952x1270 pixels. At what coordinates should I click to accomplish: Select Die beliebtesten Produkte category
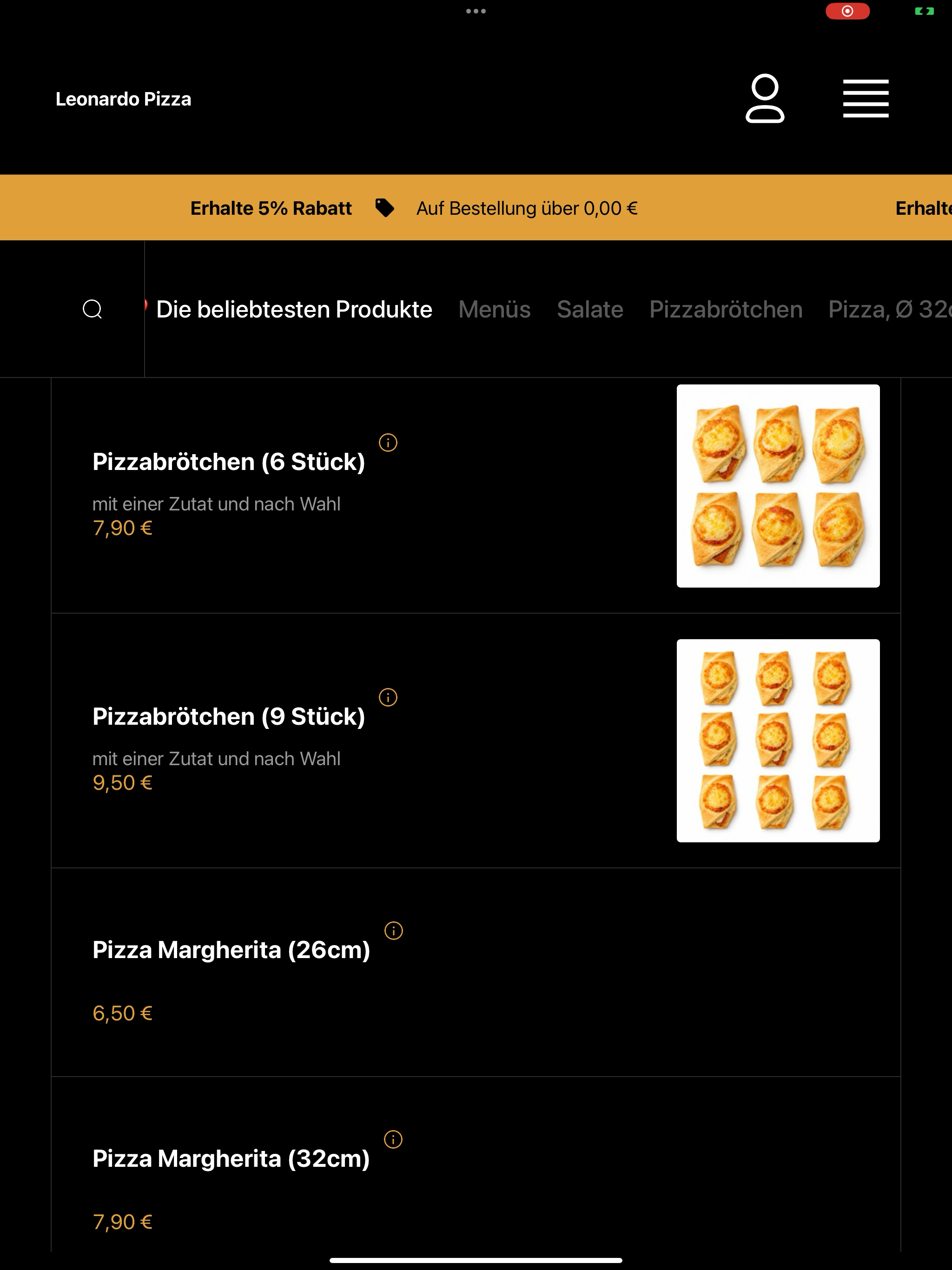click(294, 309)
